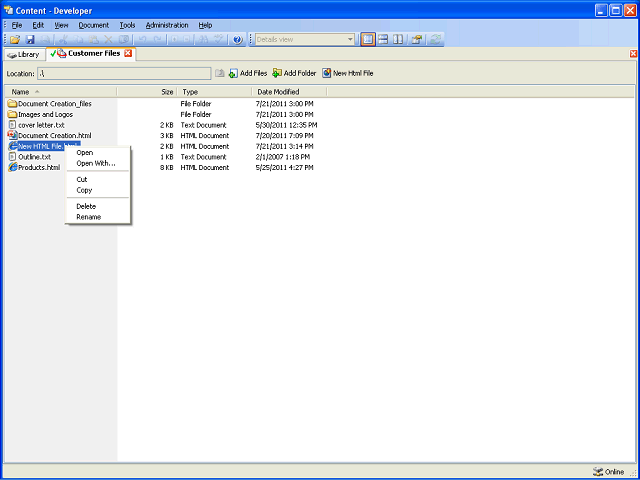Open the View menu
The width and height of the screenshot is (640, 480).
[x=61, y=25]
